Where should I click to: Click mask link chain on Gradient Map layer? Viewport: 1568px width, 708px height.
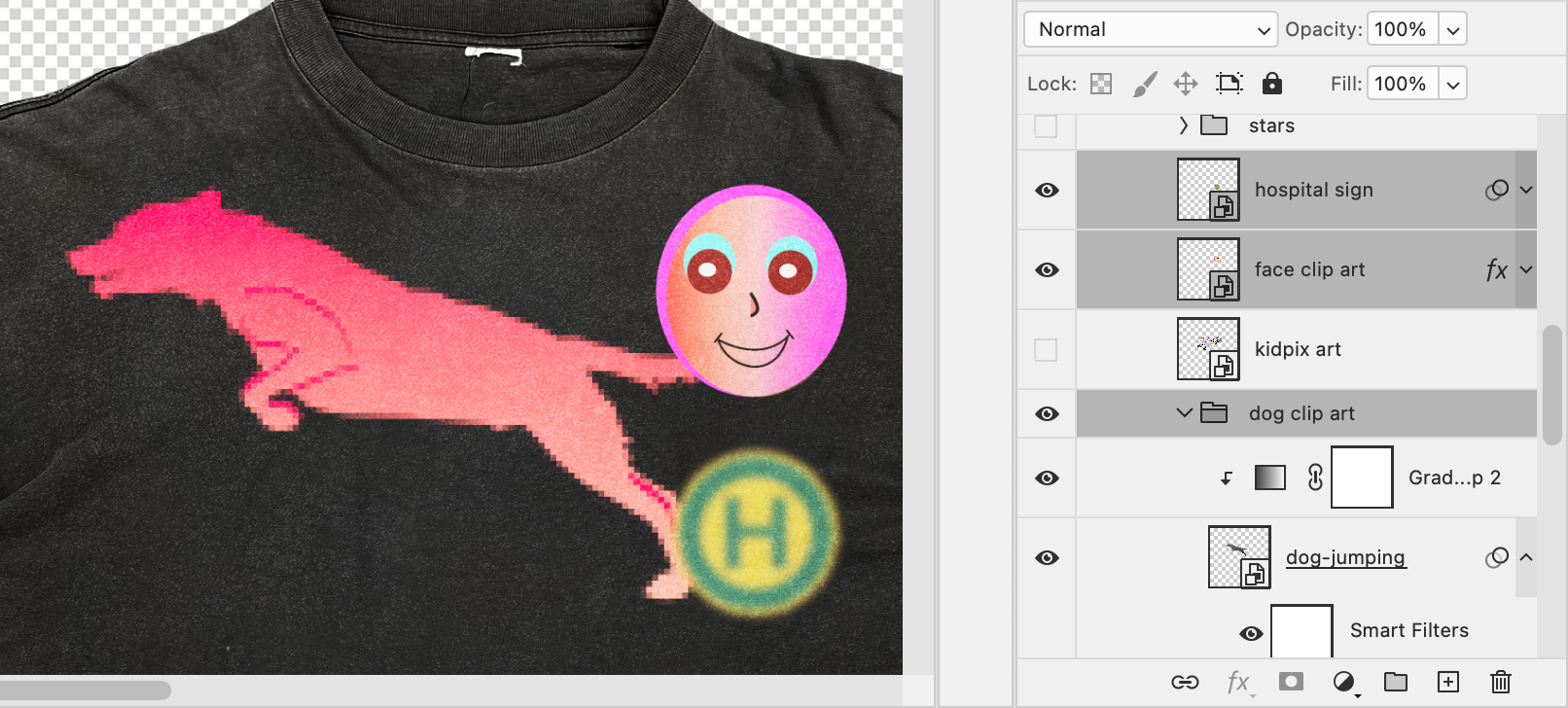pos(1315,478)
